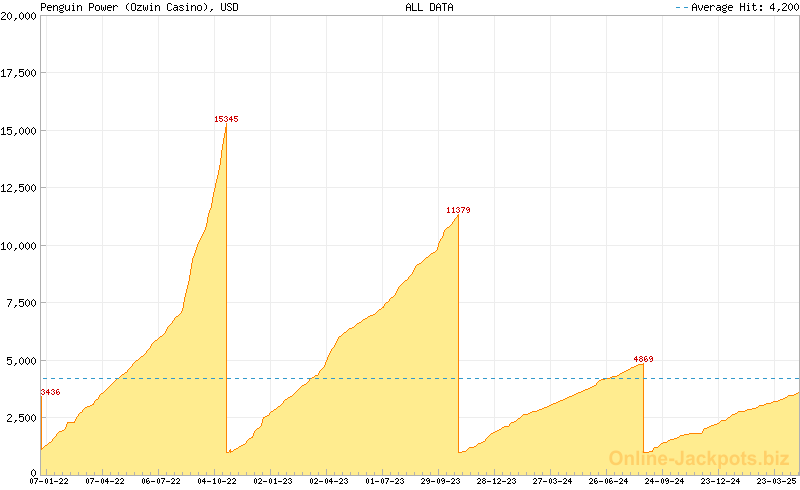Image resolution: width=800 pixels, height=490 pixels.
Task: Click the 15345 peak value label
Action: click(x=226, y=119)
